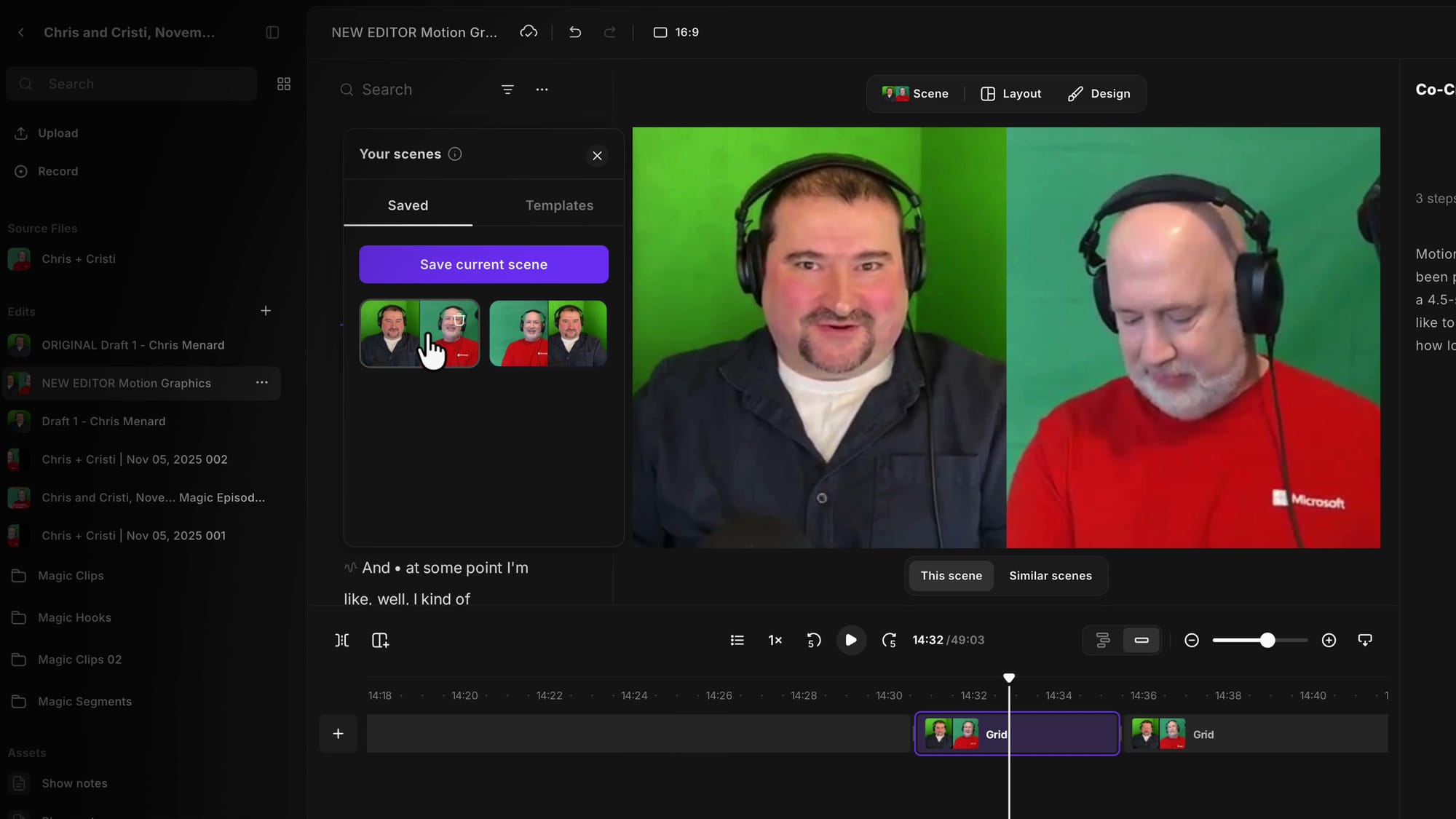Image resolution: width=1456 pixels, height=819 pixels.
Task: Open the chapters list icon
Action: pos(737,640)
